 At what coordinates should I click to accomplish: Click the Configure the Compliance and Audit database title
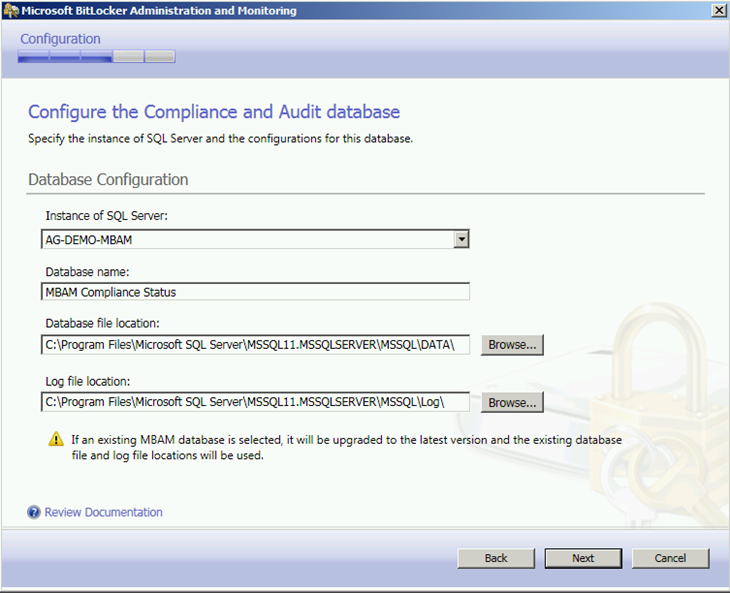(x=214, y=112)
